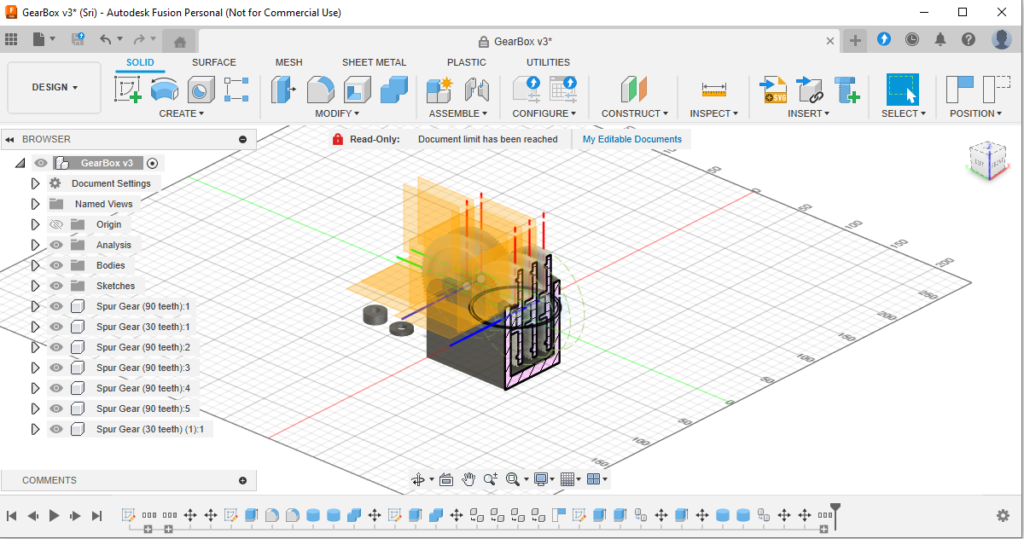Expand the Spur Gear (90 teeth):2 node

(35, 347)
